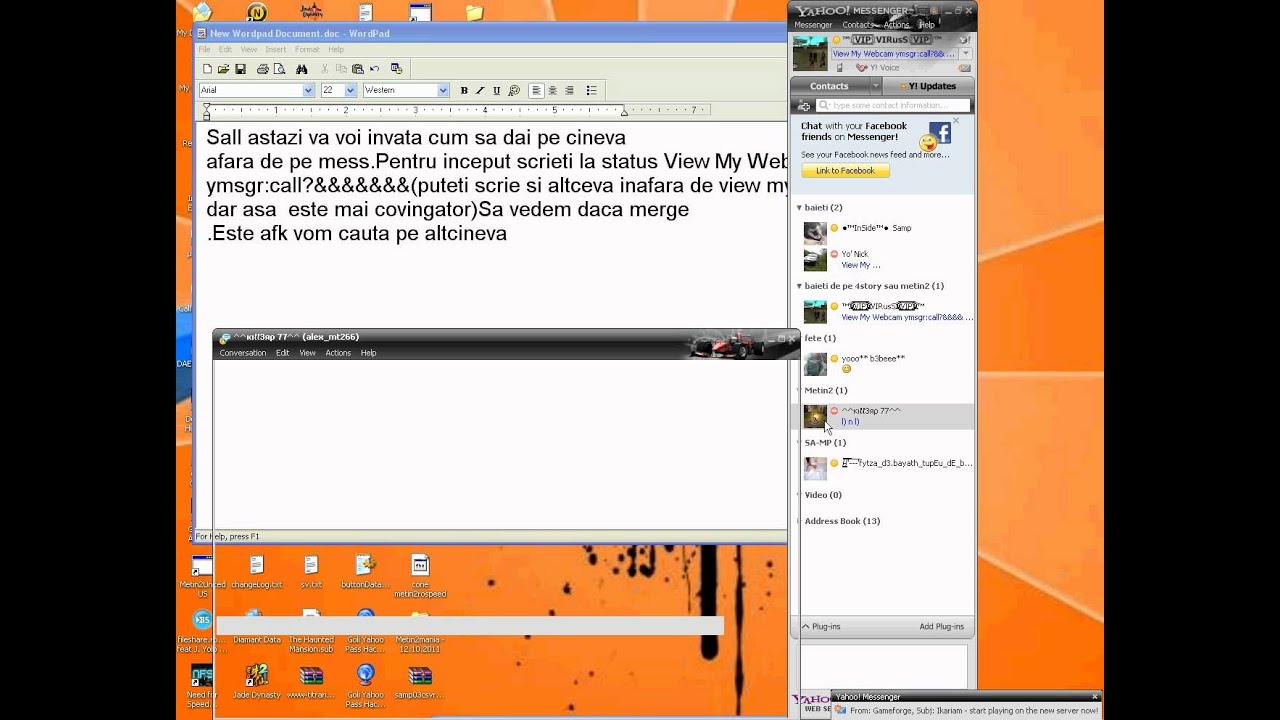Click the Add Plug-ins link
The height and width of the screenshot is (720, 1280).
click(x=941, y=627)
